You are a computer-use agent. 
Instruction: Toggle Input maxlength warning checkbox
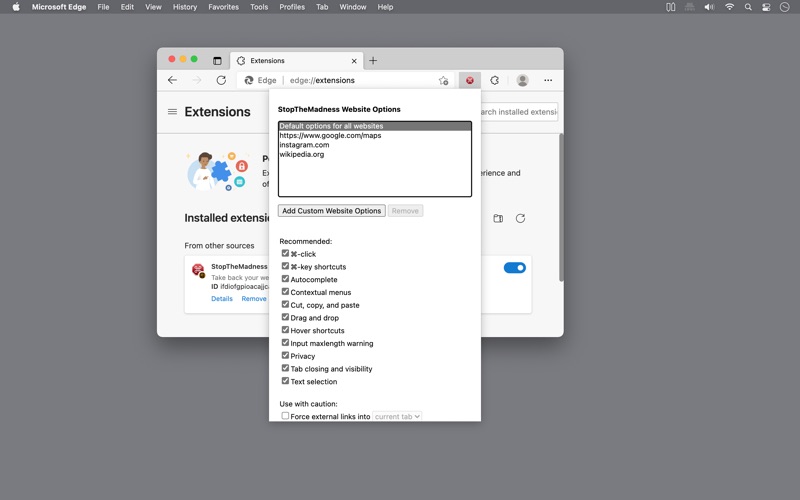285,342
